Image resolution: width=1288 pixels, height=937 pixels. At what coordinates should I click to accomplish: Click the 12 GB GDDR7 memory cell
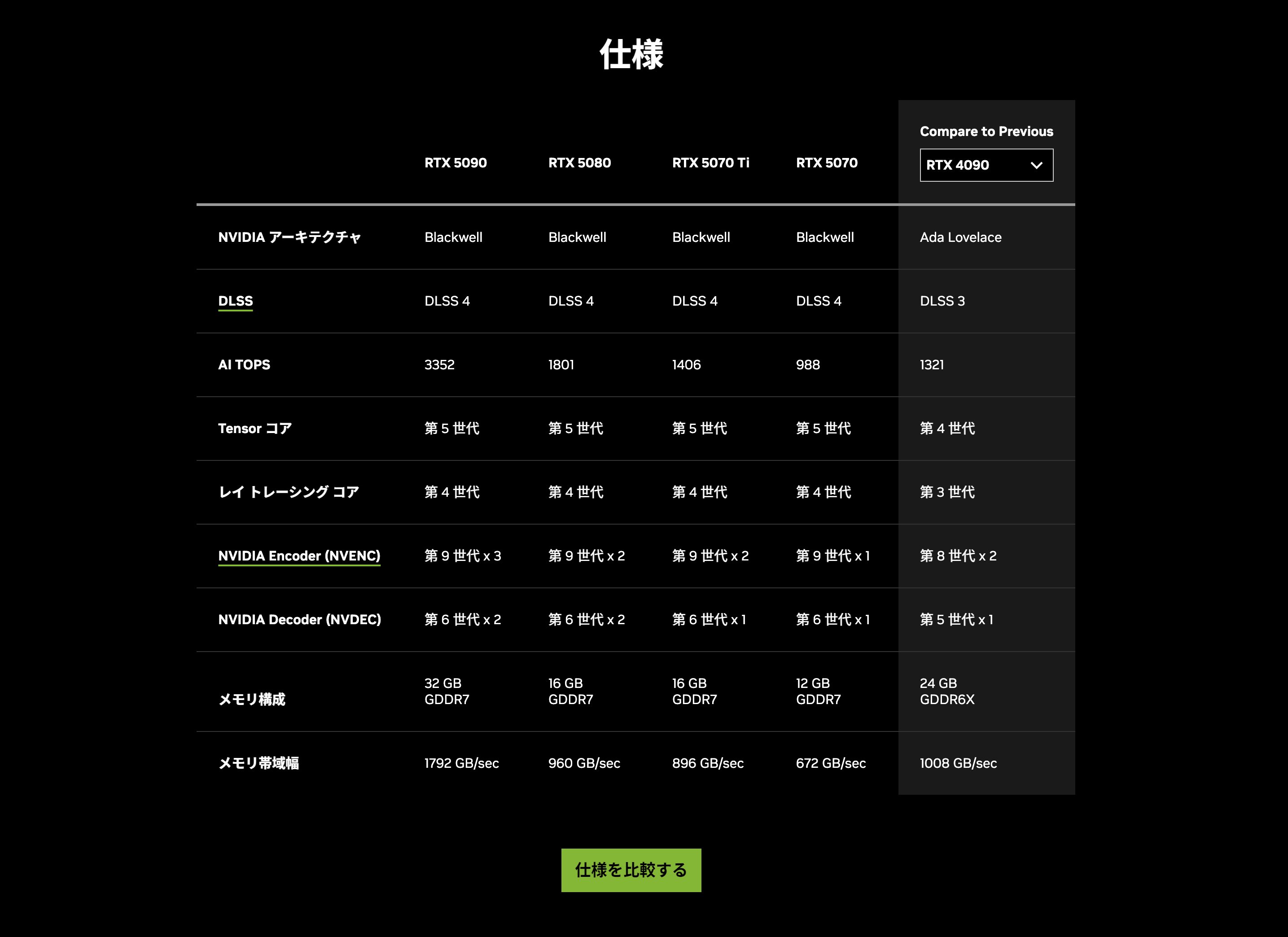818,691
